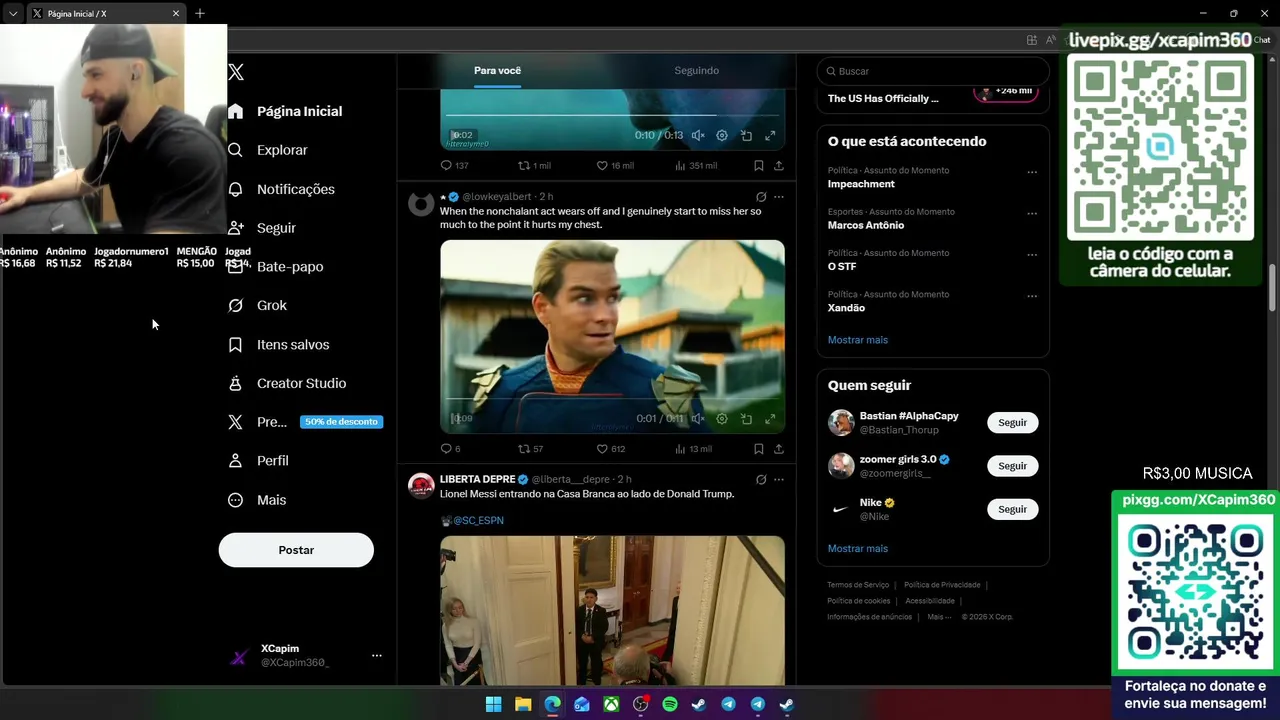Open the LIBERTA DEPRE profile name
The width and height of the screenshot is (1280, 720).
[477, 479]
